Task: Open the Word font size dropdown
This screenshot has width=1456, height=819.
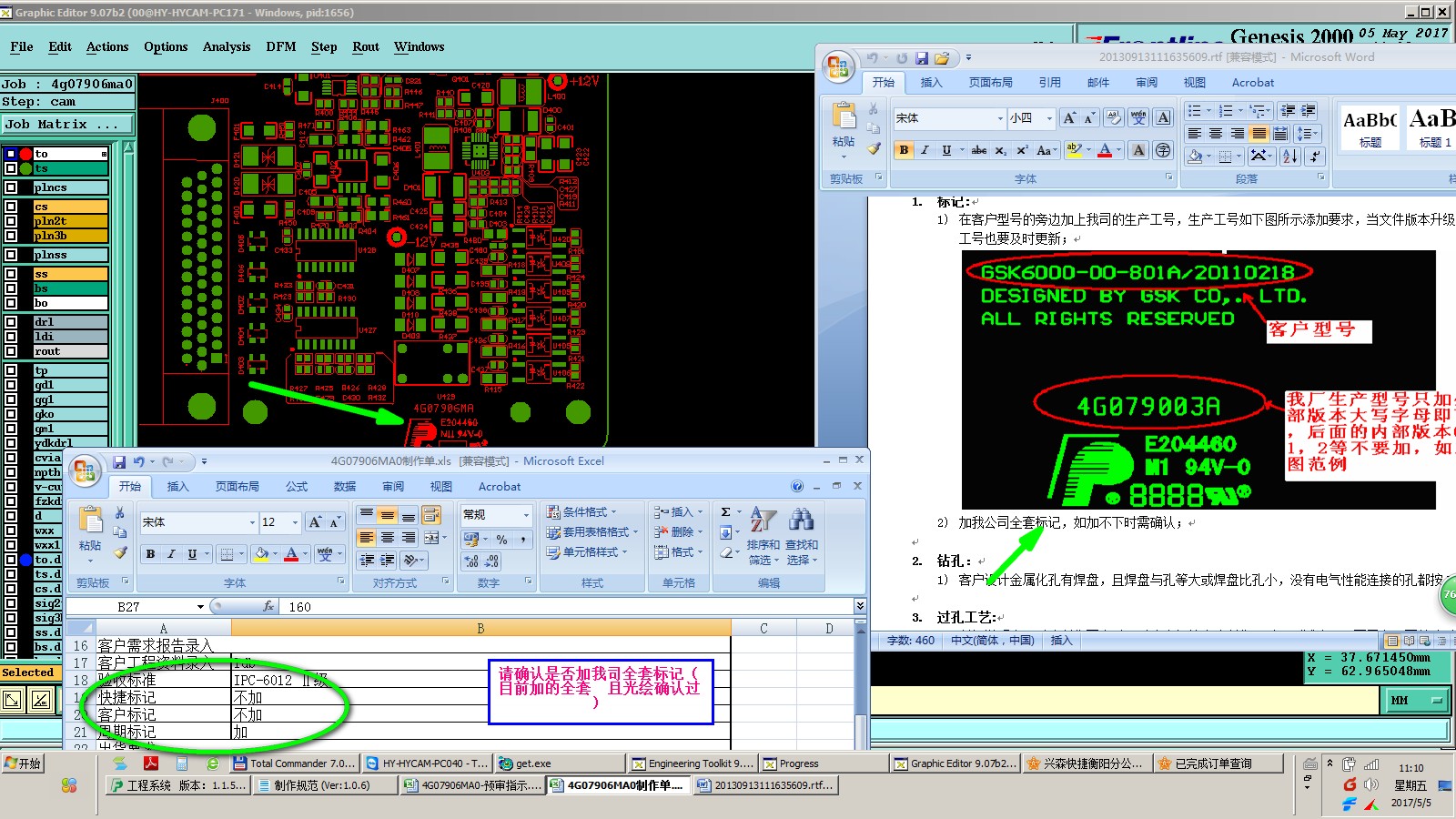Action: pyautogui.click(x=1049, y=118)
